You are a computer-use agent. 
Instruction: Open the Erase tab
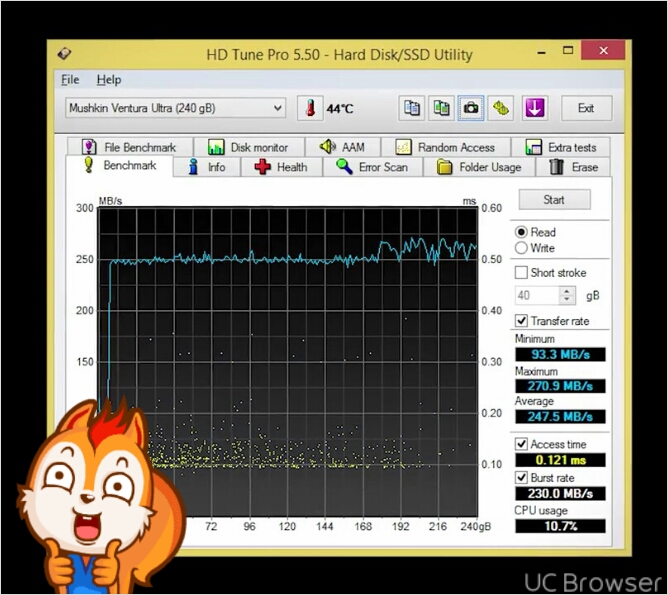pos(573,167)
